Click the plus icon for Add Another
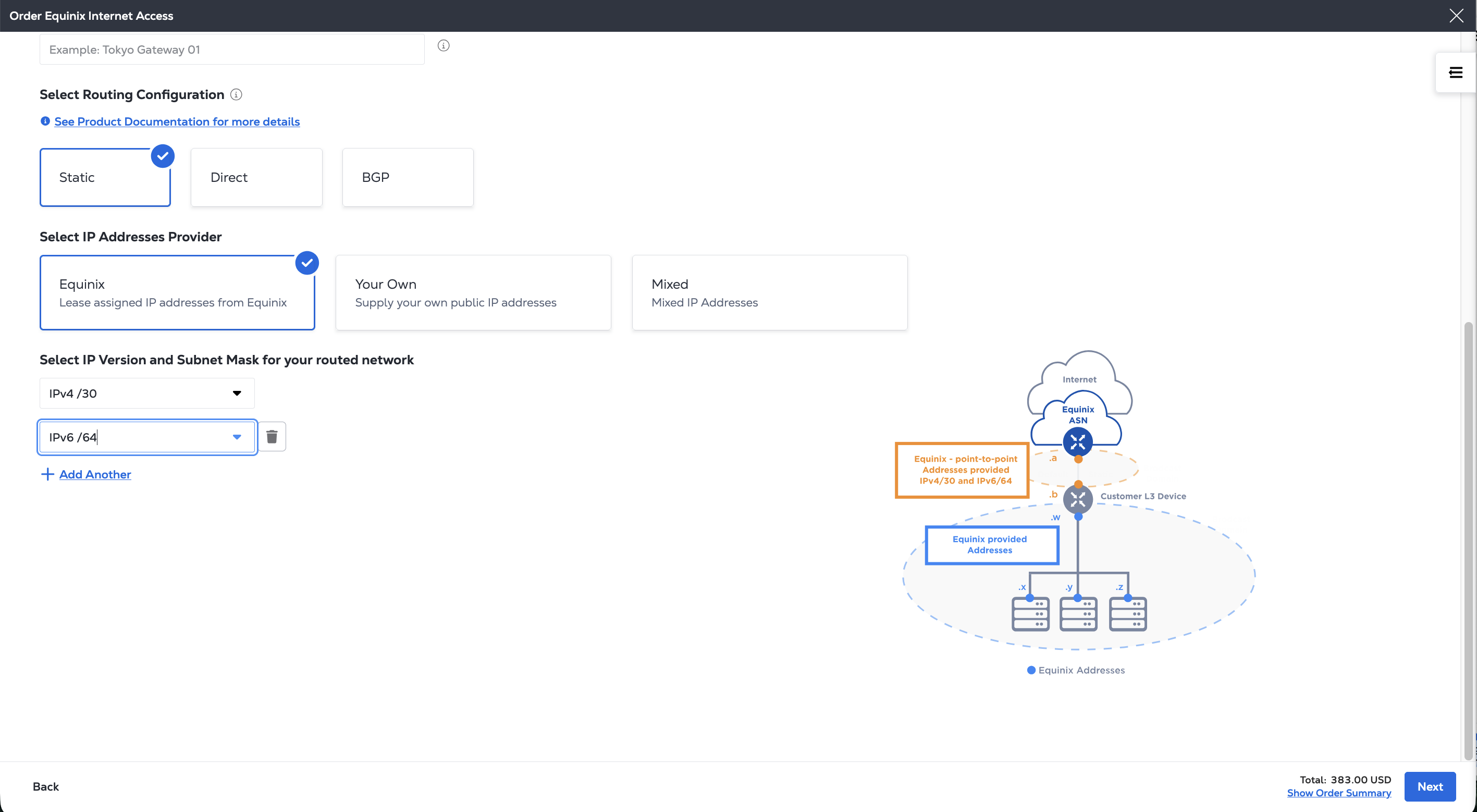 tap(47, 474)
